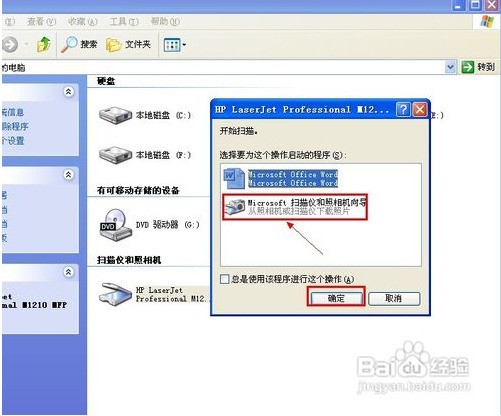Collapse the top sidebar task panel

68,91
